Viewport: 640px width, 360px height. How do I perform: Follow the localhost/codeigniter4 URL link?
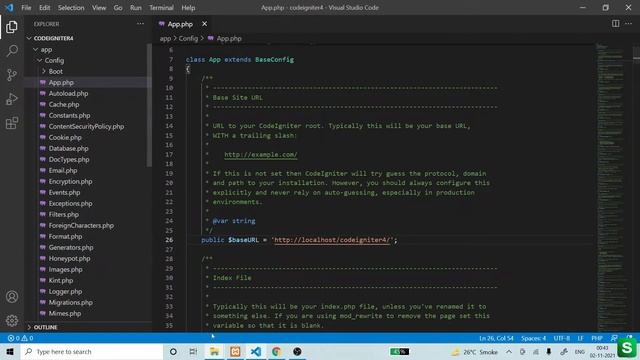pos(332,240)
